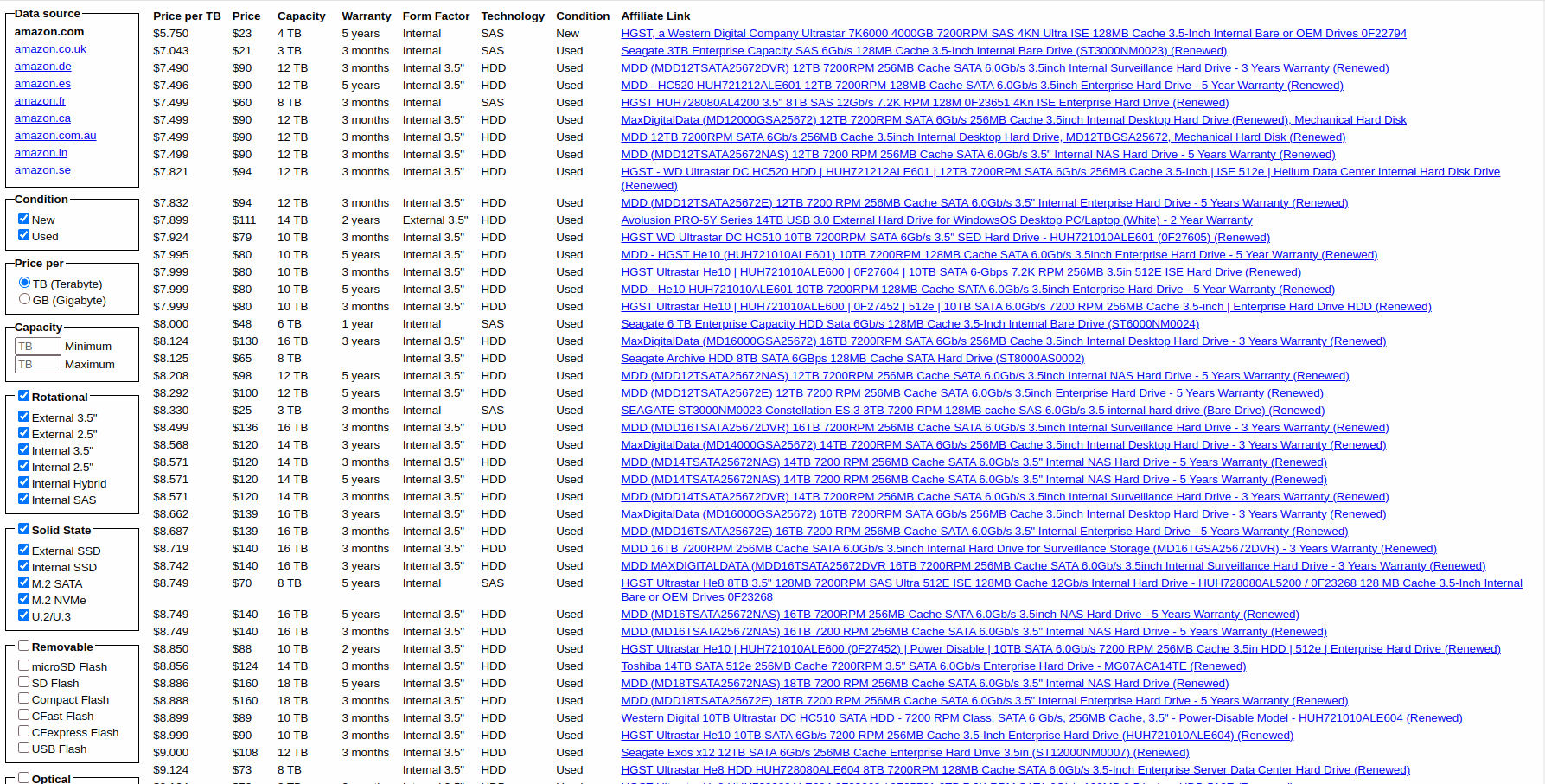Open Avolusion PRO-5Y Series 14TB link
This screenshot has width=1545, height=784.
tap(936, 220)
